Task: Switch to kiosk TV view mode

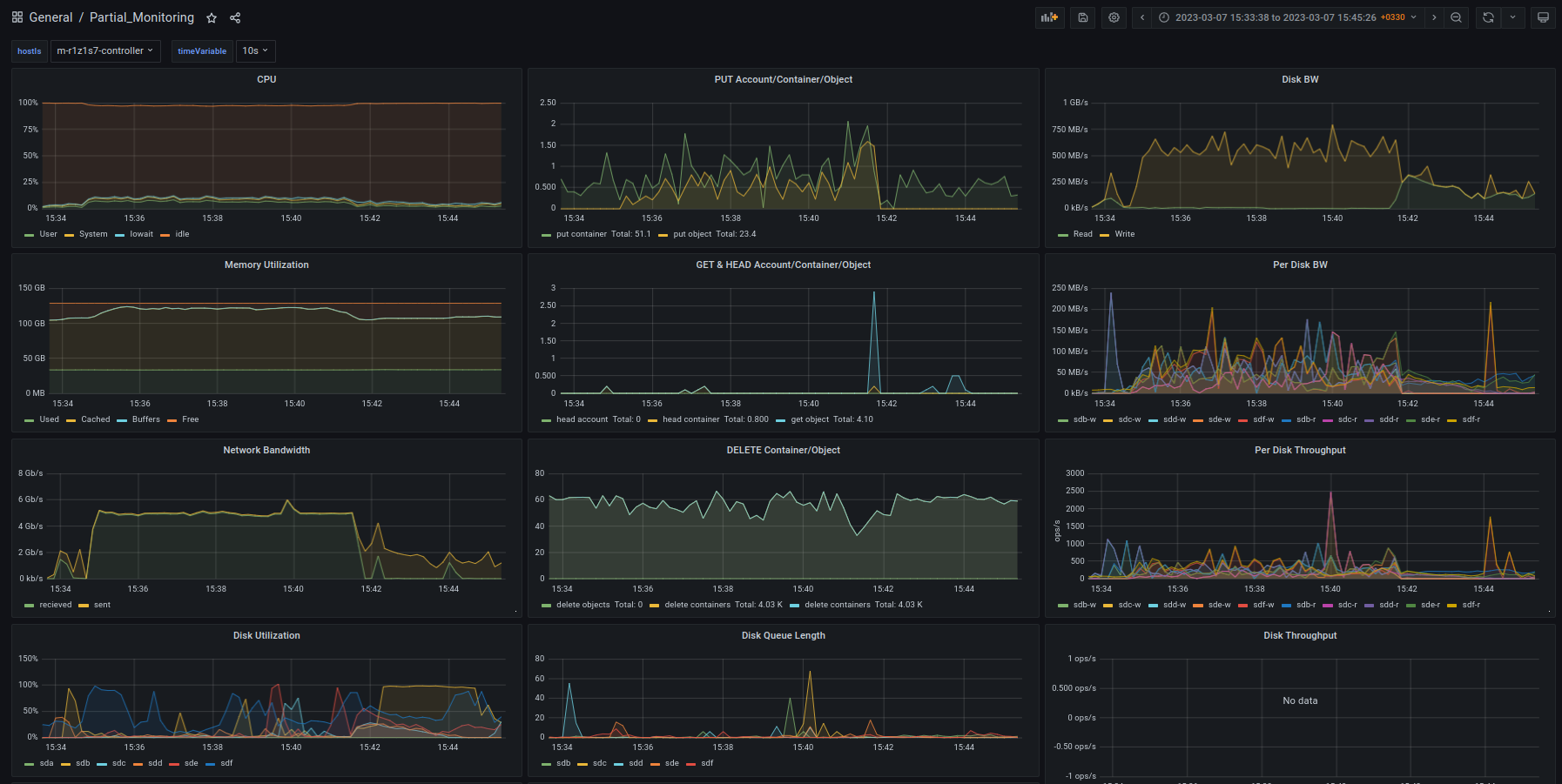Action: click(x=1543, y=17)
